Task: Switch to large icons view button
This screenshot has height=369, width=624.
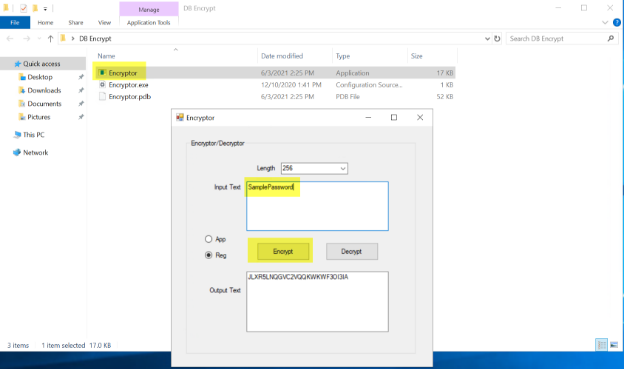Action: [614, 345]
